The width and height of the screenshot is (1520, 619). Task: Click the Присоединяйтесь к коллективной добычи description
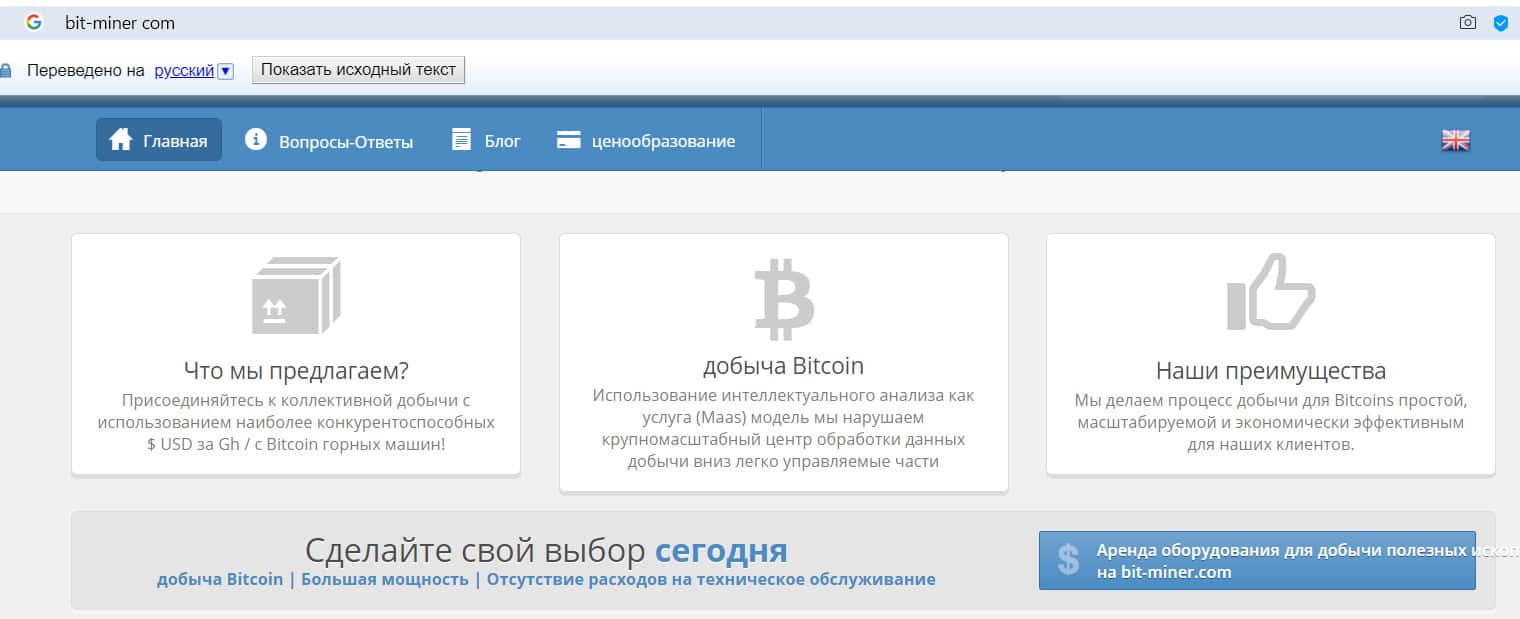coord(296,422)
